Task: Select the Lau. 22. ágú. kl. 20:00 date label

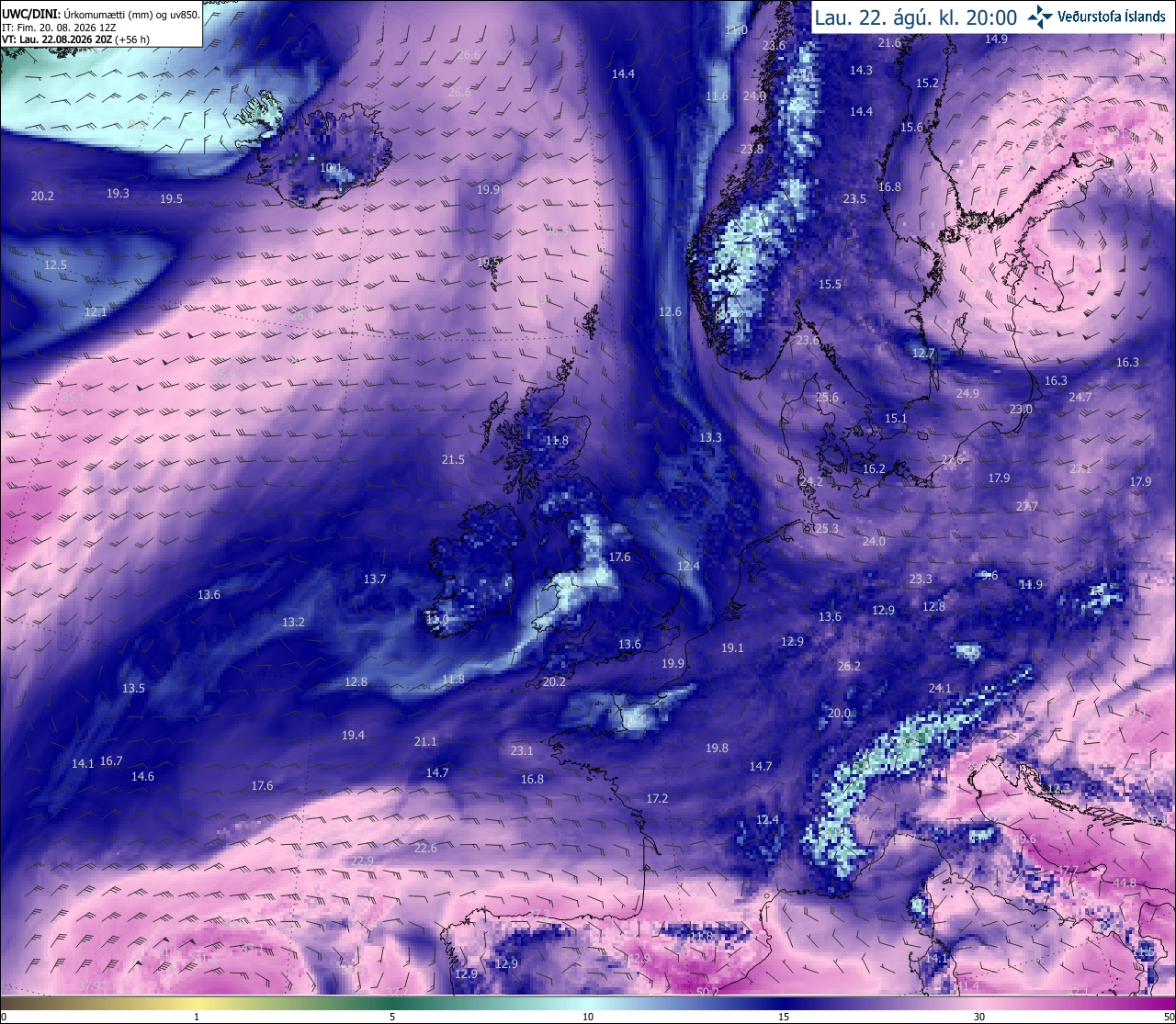Action: coord(915,17)
